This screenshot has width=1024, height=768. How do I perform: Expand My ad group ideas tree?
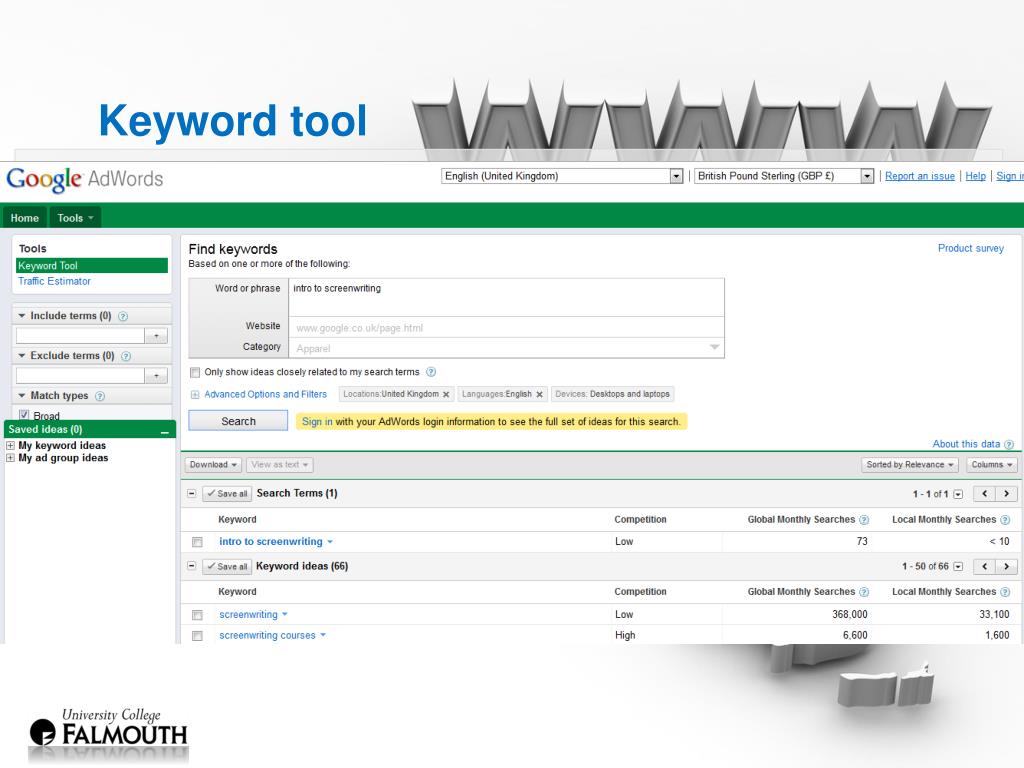tap(10, 458)
